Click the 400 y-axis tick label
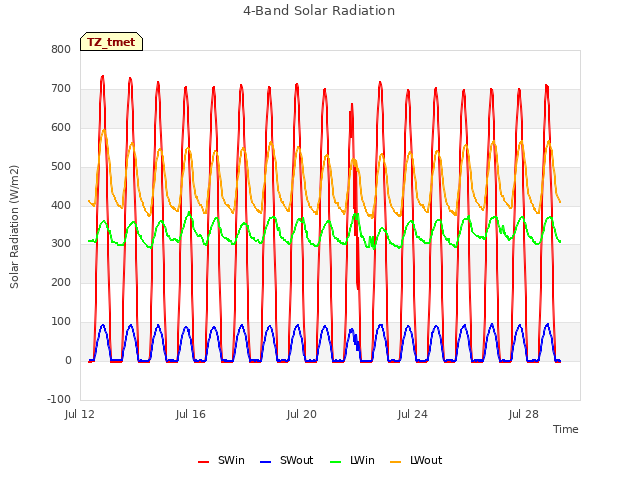Viewport: 640px width, 480px height. [x=61, y=205]
